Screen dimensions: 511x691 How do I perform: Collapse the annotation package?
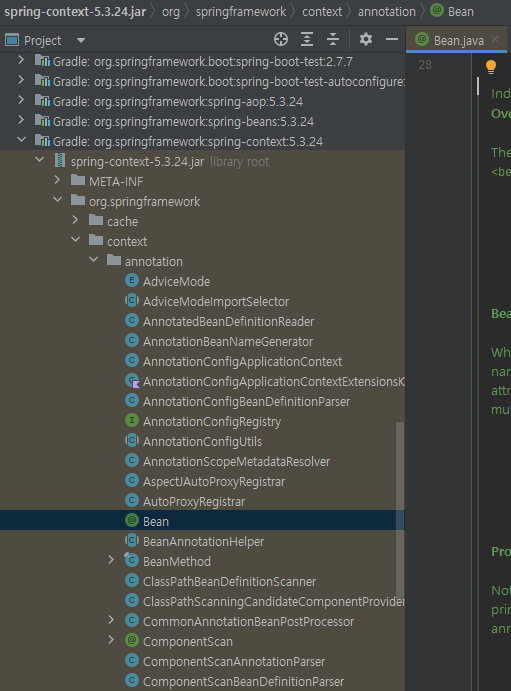pyautogui.click(x=93, y=260)
